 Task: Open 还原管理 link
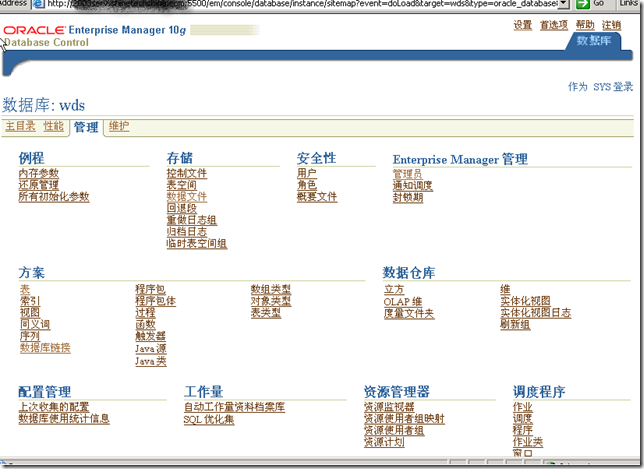[39, 185]
